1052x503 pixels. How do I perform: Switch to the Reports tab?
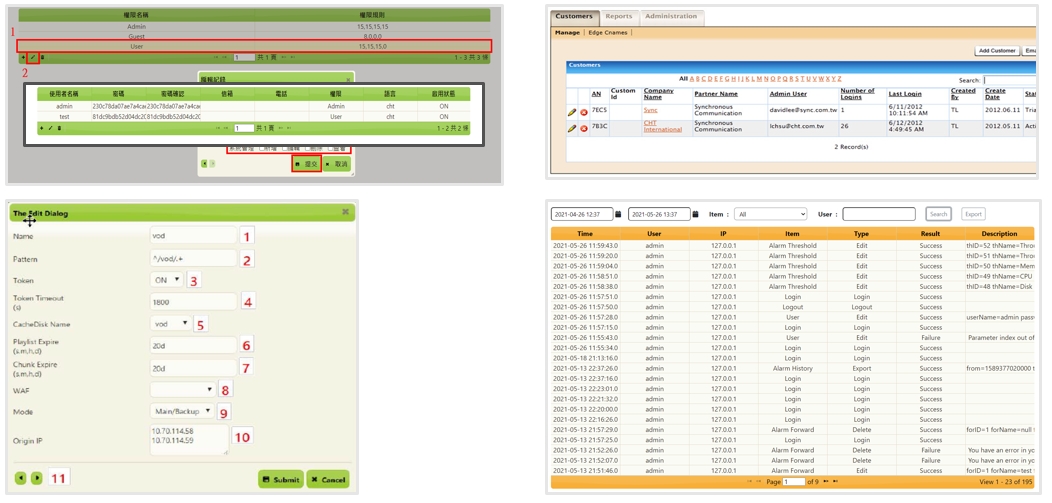coord(618,17)
